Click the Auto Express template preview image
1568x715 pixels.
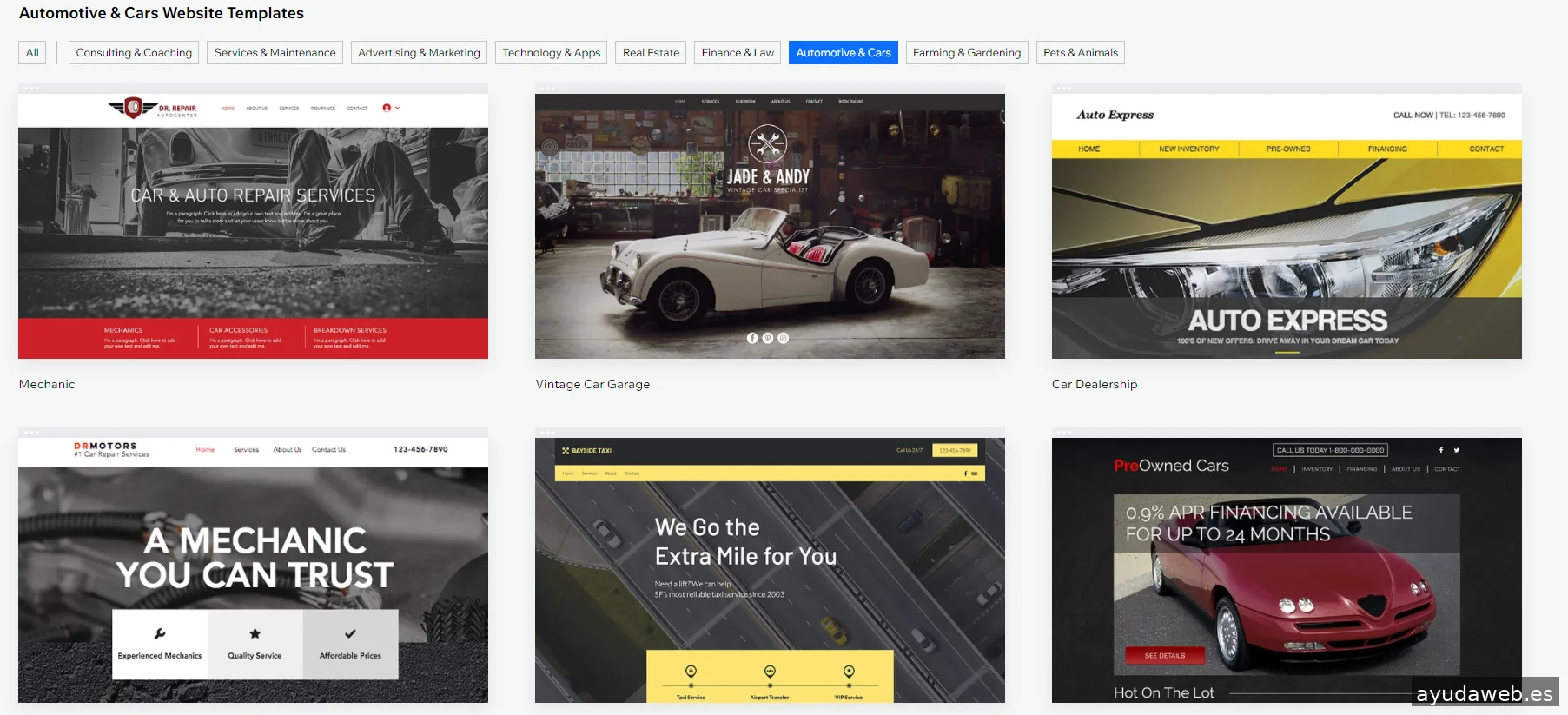tap(1286, 226)
